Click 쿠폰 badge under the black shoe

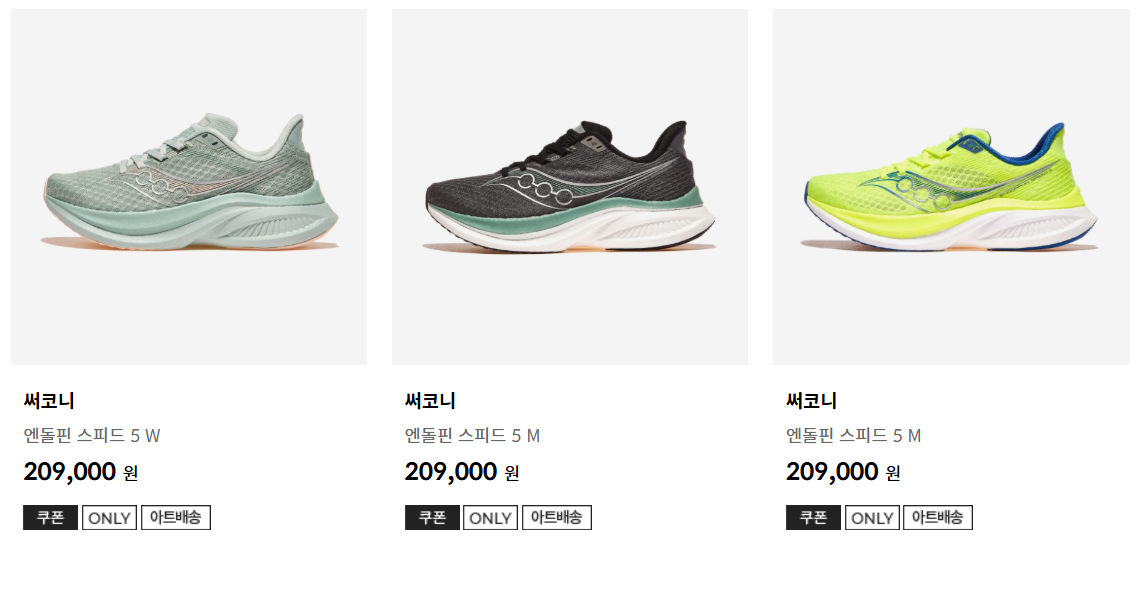432,518
